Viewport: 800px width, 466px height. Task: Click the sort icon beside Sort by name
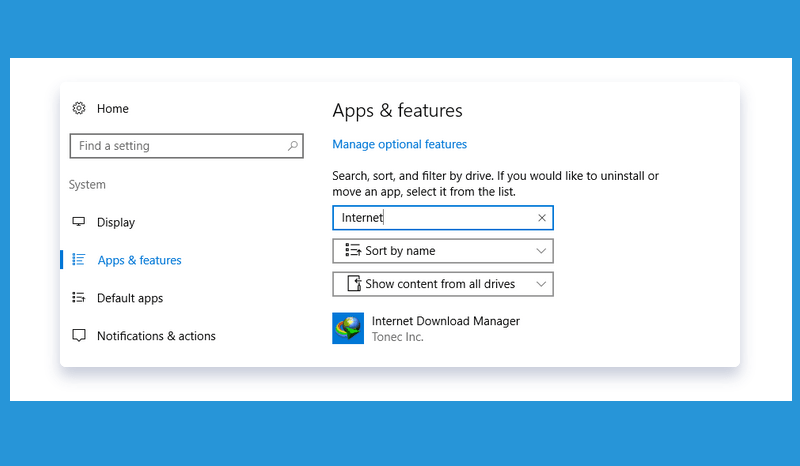[353, 250]
